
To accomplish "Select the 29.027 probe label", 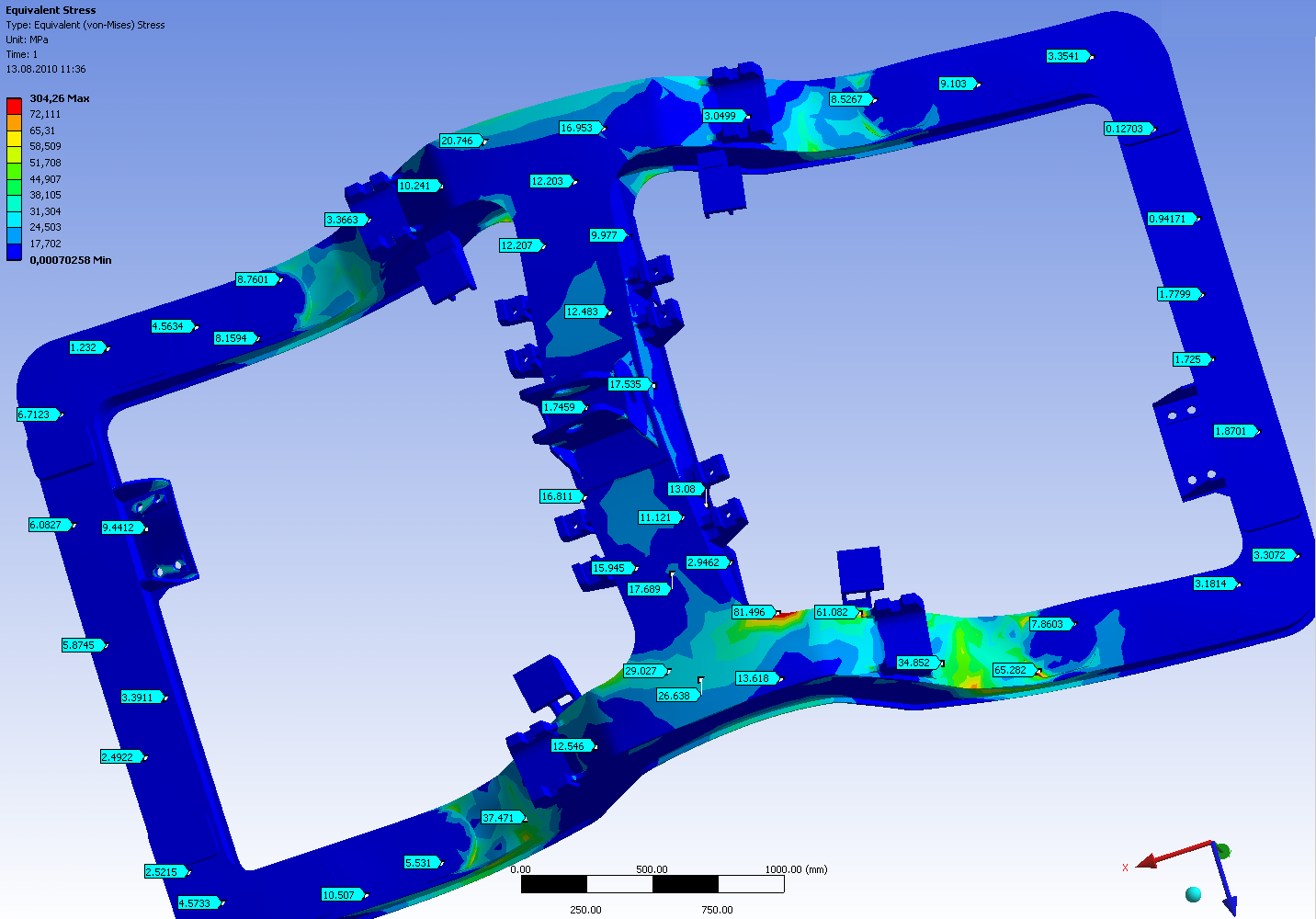I will 644,671.
